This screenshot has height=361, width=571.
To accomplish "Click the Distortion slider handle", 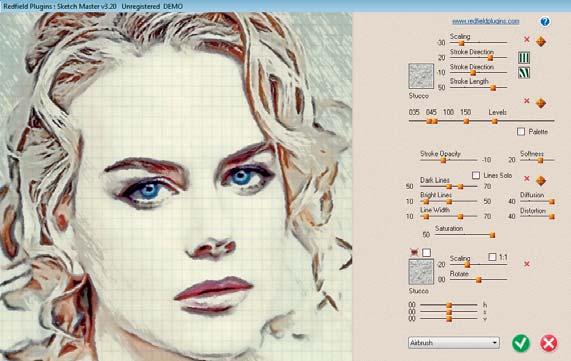I will (x=552, y=216).
